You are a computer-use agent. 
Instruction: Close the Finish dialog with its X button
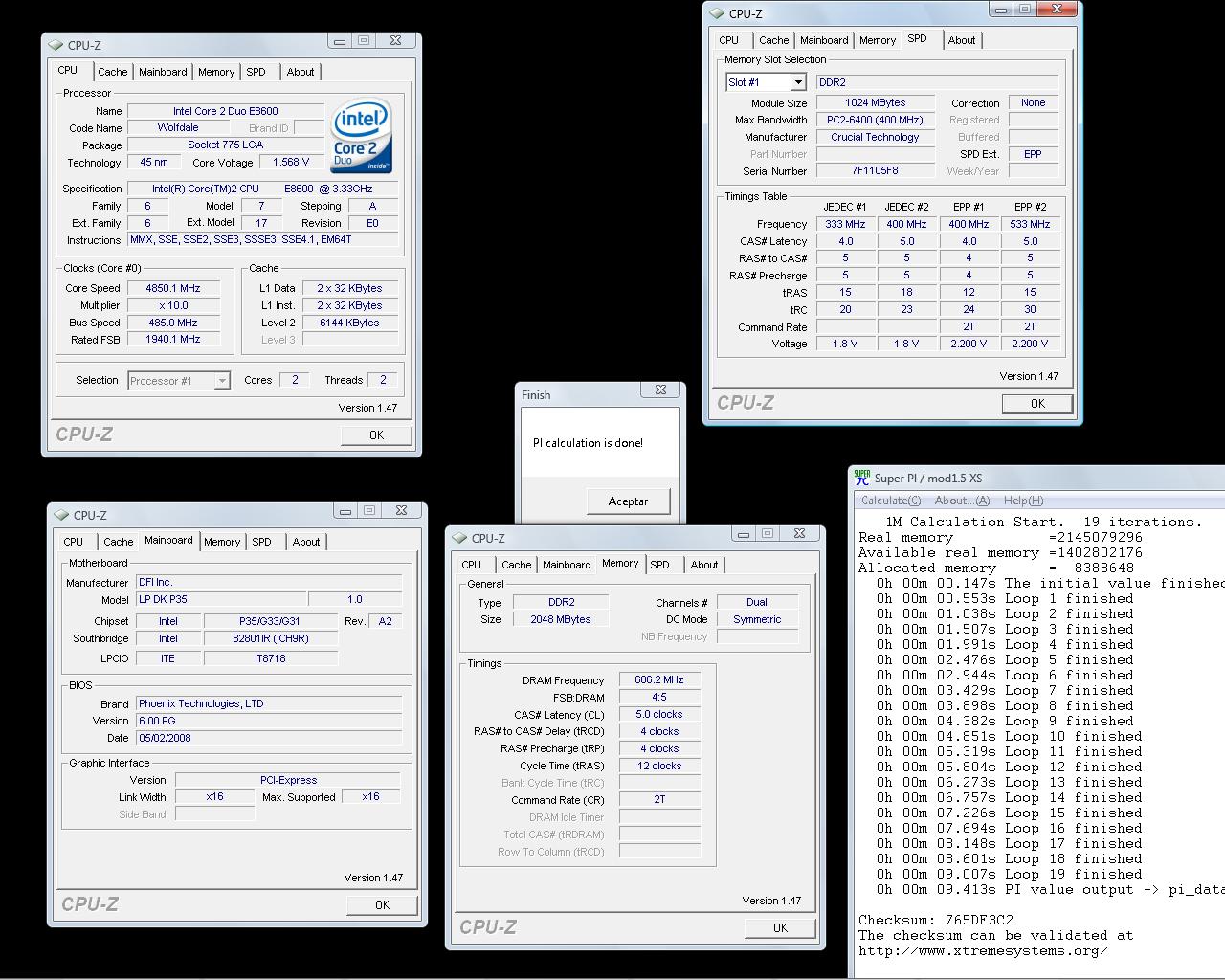click(x=660, y=390)
